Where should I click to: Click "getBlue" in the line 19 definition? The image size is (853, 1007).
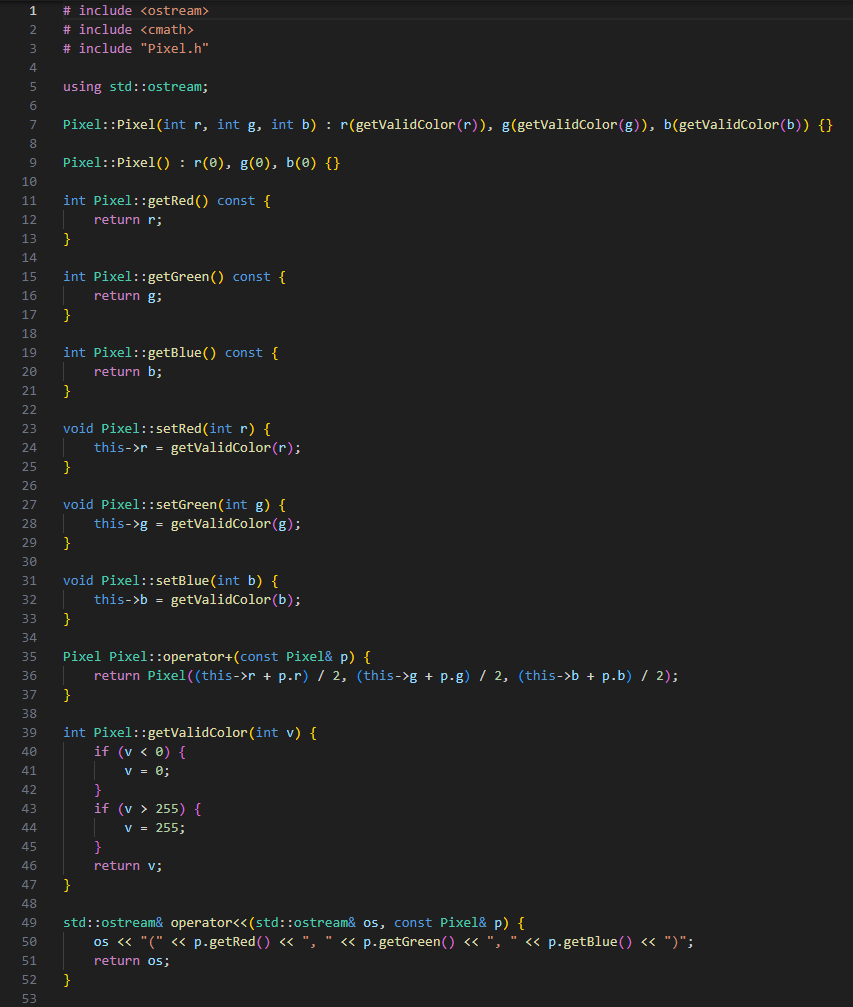click(175, 353)
